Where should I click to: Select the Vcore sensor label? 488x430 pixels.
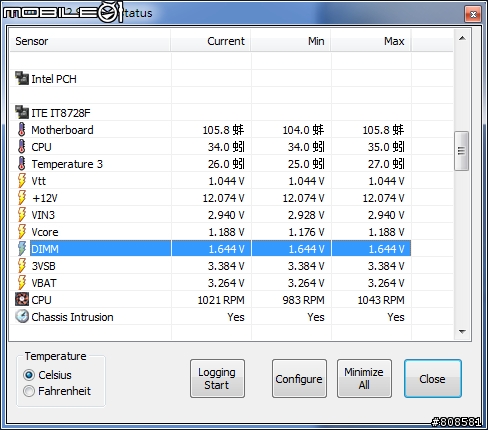click(45, 232)
